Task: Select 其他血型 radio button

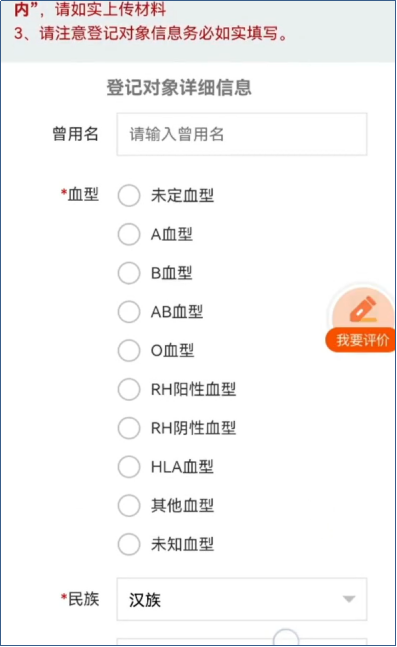Action: 129,506
